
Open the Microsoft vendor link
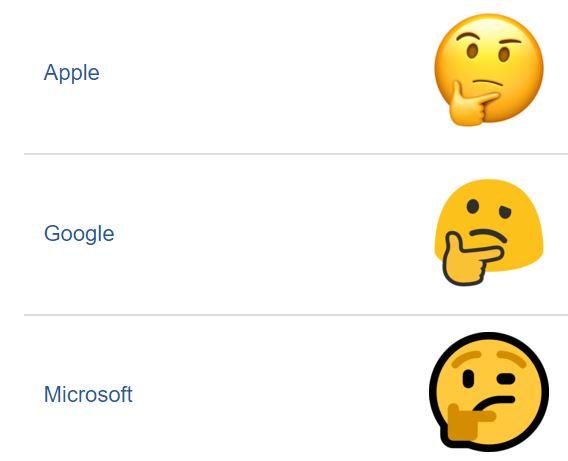pyautogui.click(x=88, y=394)
